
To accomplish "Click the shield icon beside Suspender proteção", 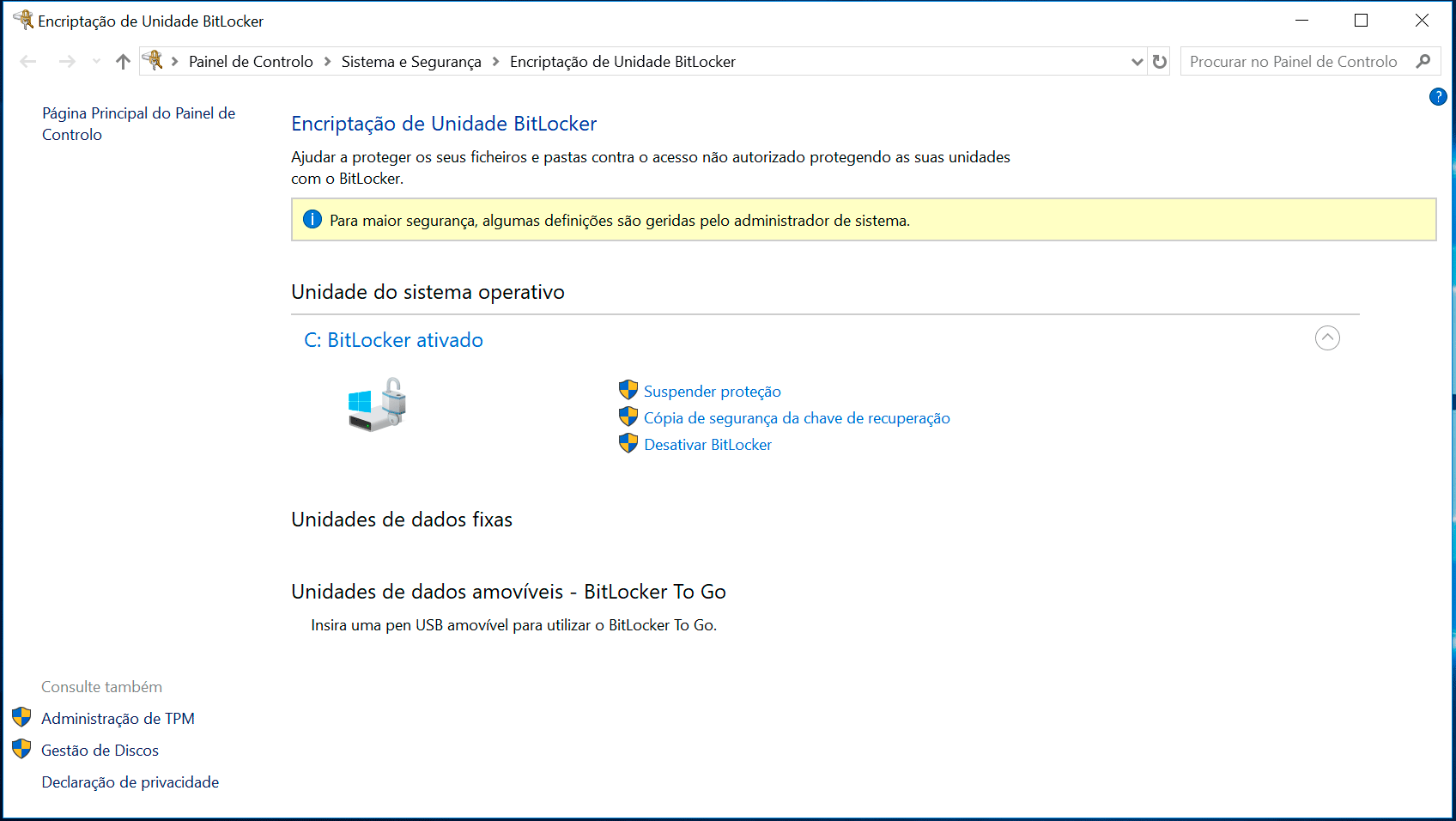I will [x=628, y=390].
